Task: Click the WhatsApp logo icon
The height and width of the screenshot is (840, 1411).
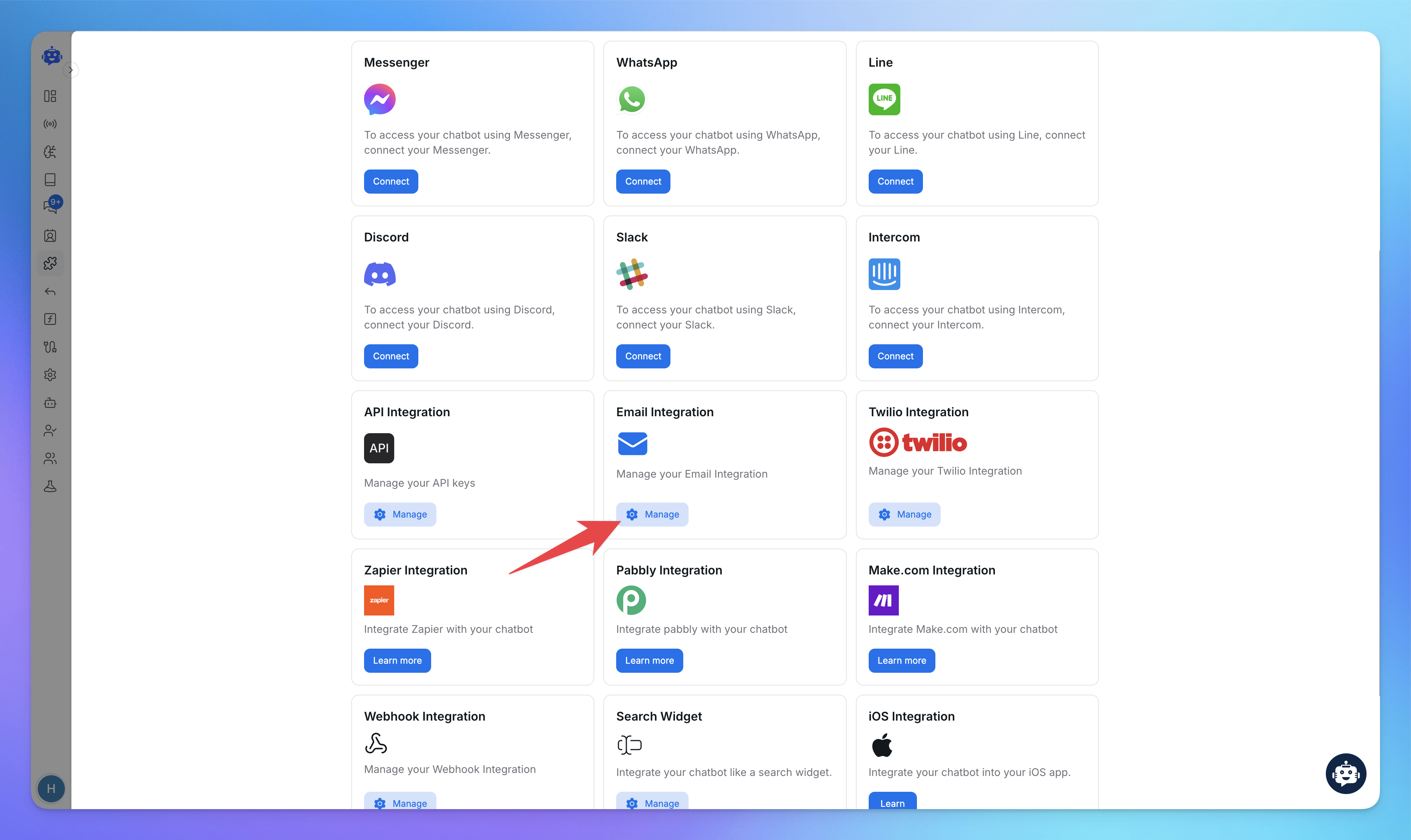Action: pyautogui.click(x=631, y=99)
